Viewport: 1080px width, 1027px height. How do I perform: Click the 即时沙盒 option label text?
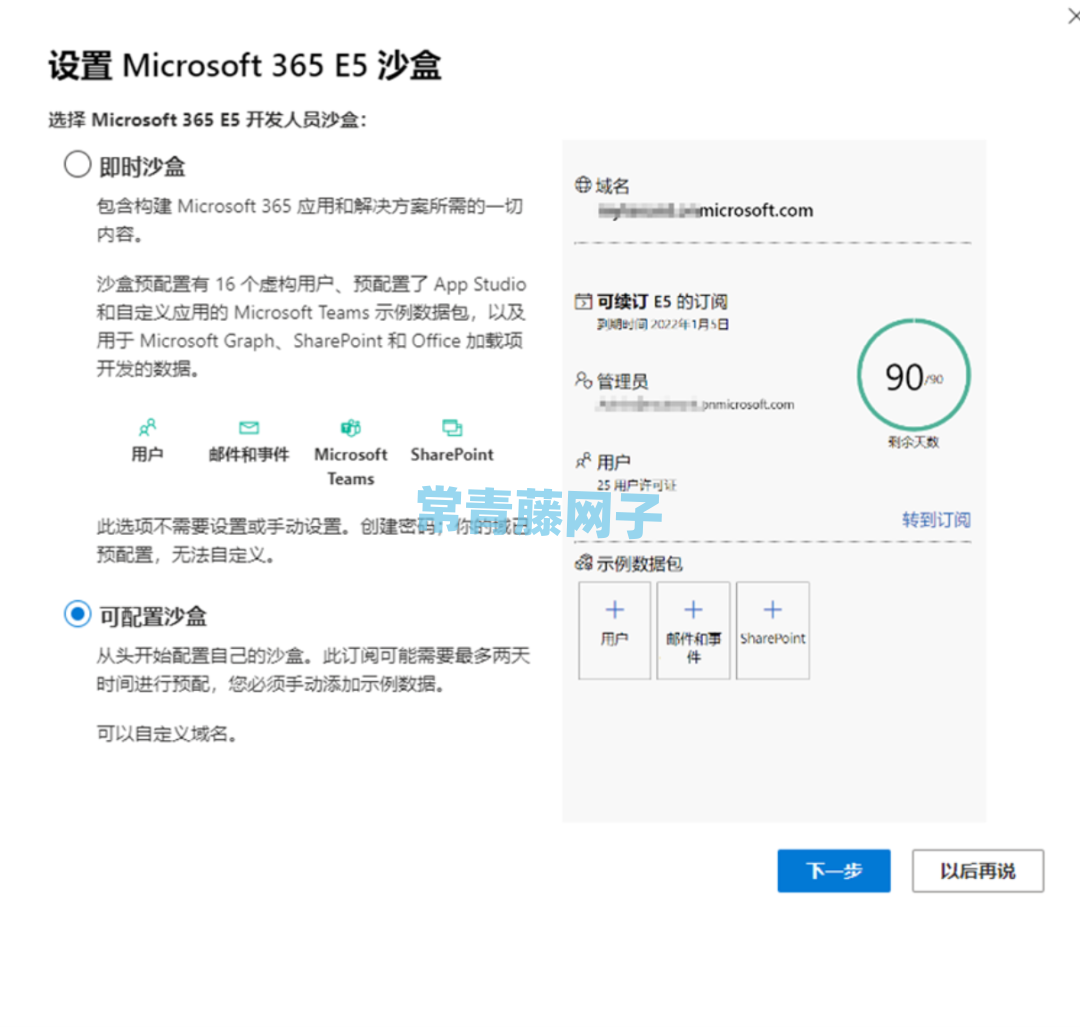pos(142,166)
